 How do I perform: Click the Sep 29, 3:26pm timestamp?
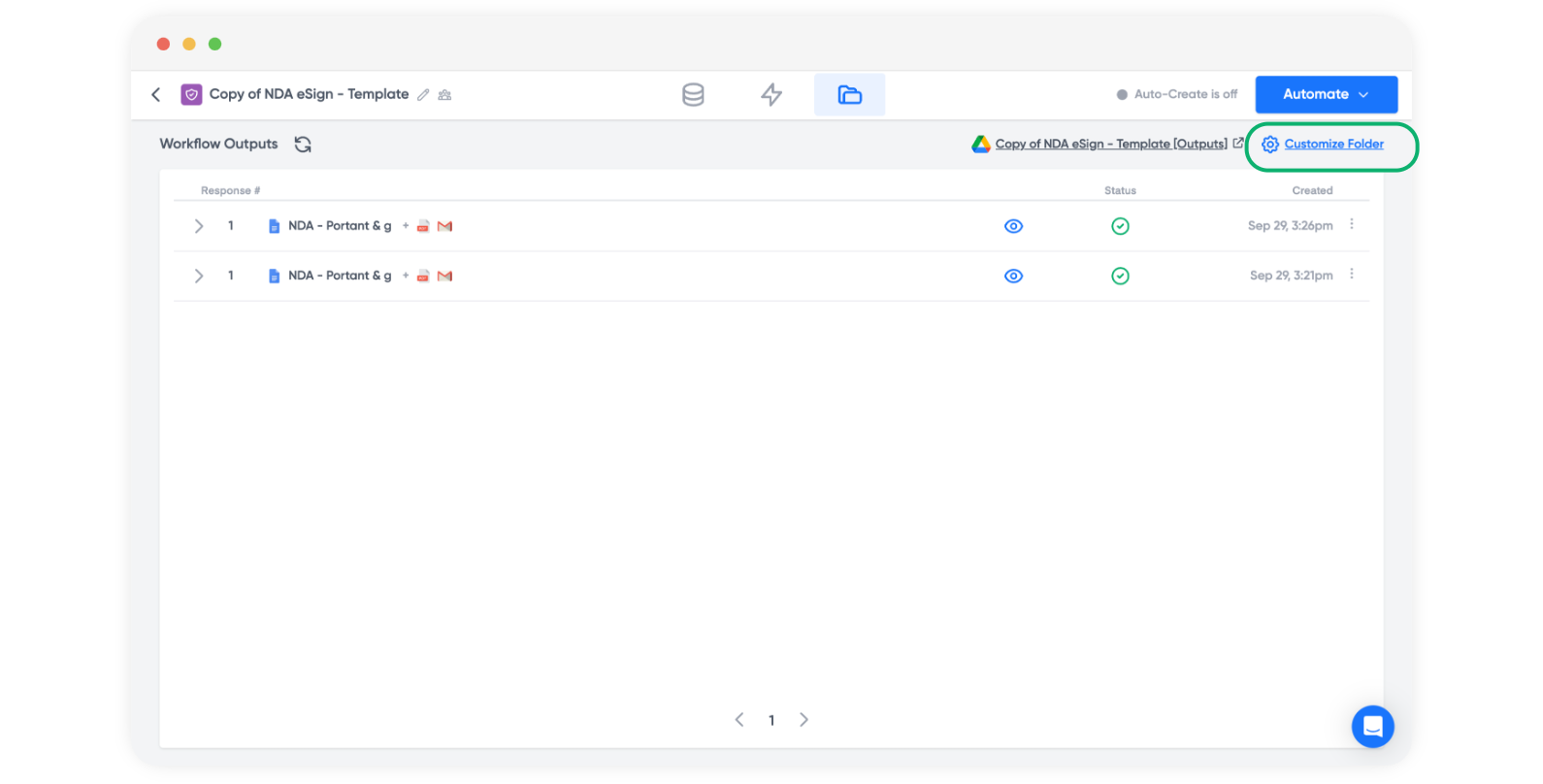point(1290,225)
